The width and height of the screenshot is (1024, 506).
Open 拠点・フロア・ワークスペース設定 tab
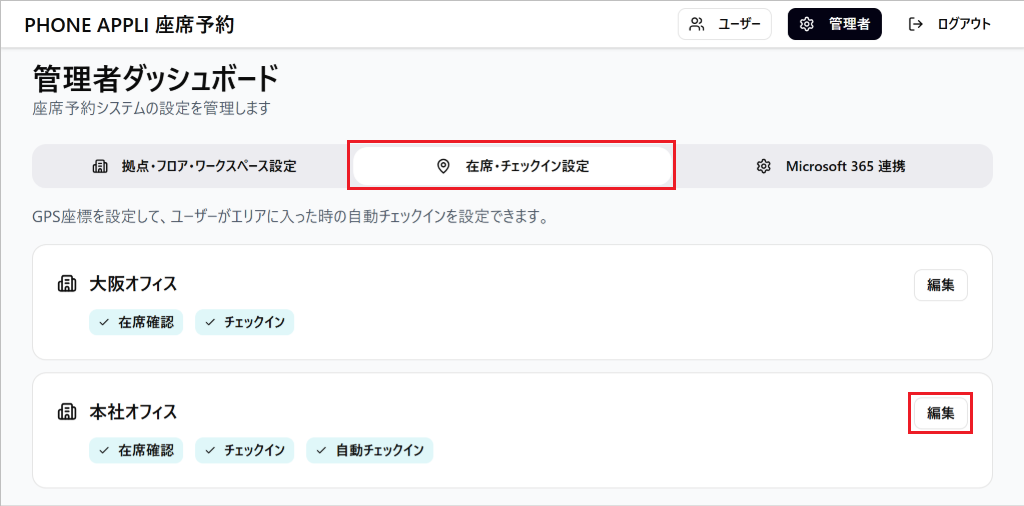point(193,166)
